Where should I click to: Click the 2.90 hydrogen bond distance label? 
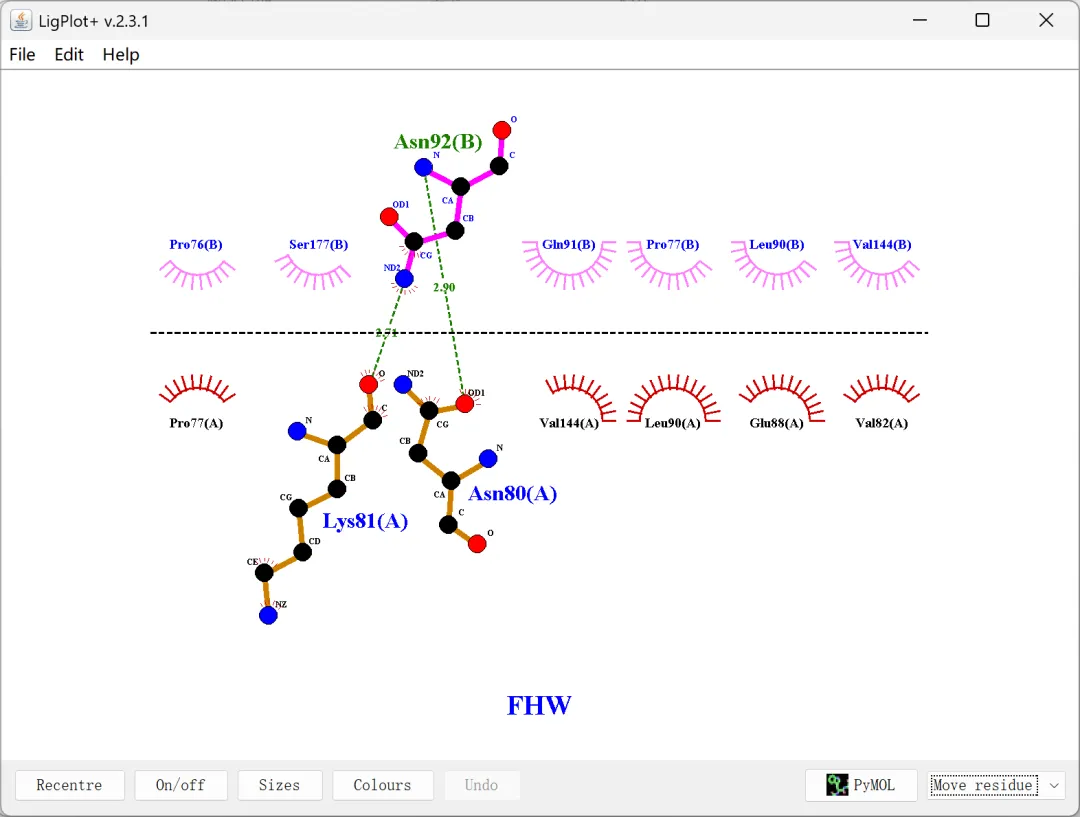click(444, 287)
